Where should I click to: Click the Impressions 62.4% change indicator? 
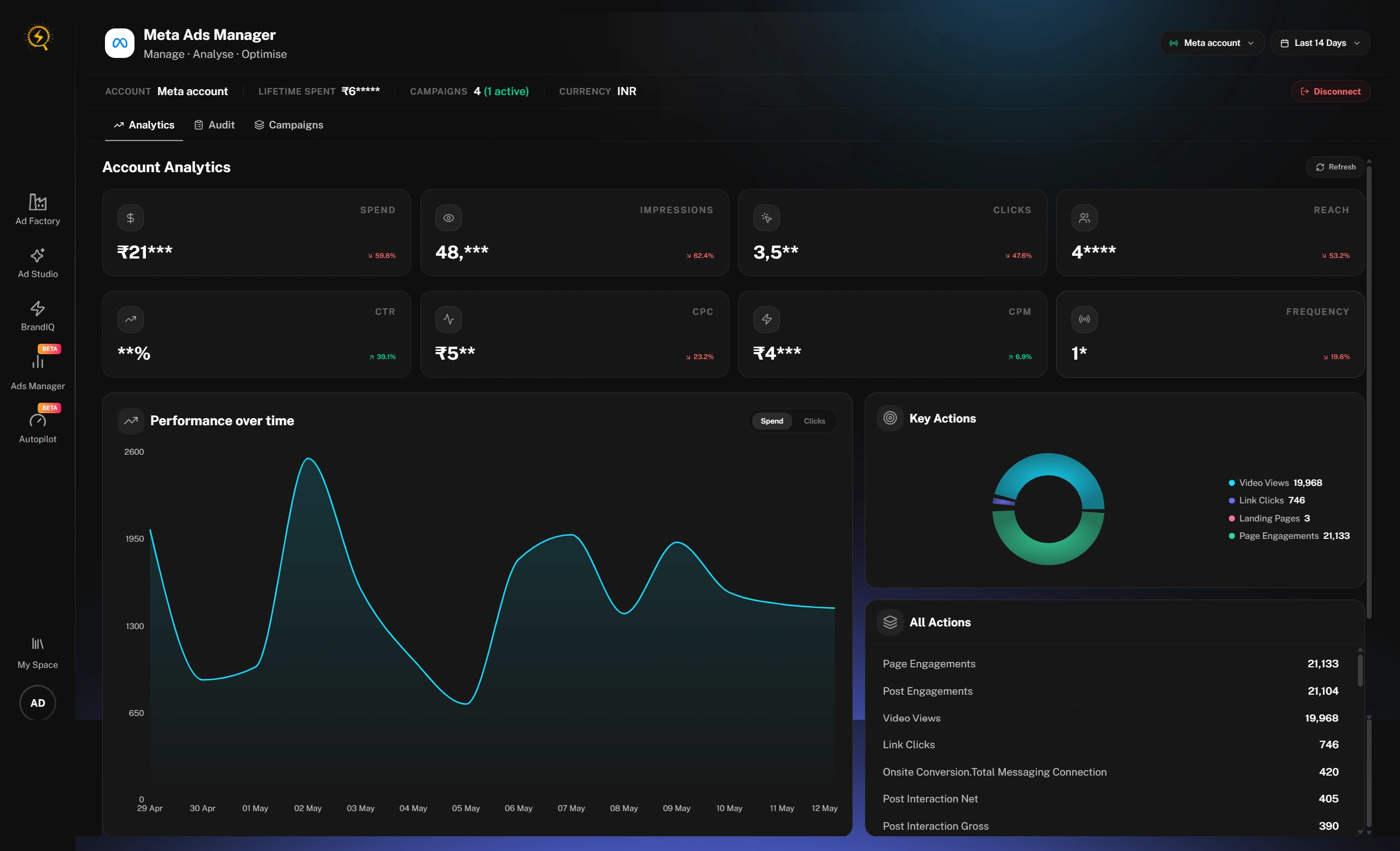click(x=699, y=256)
